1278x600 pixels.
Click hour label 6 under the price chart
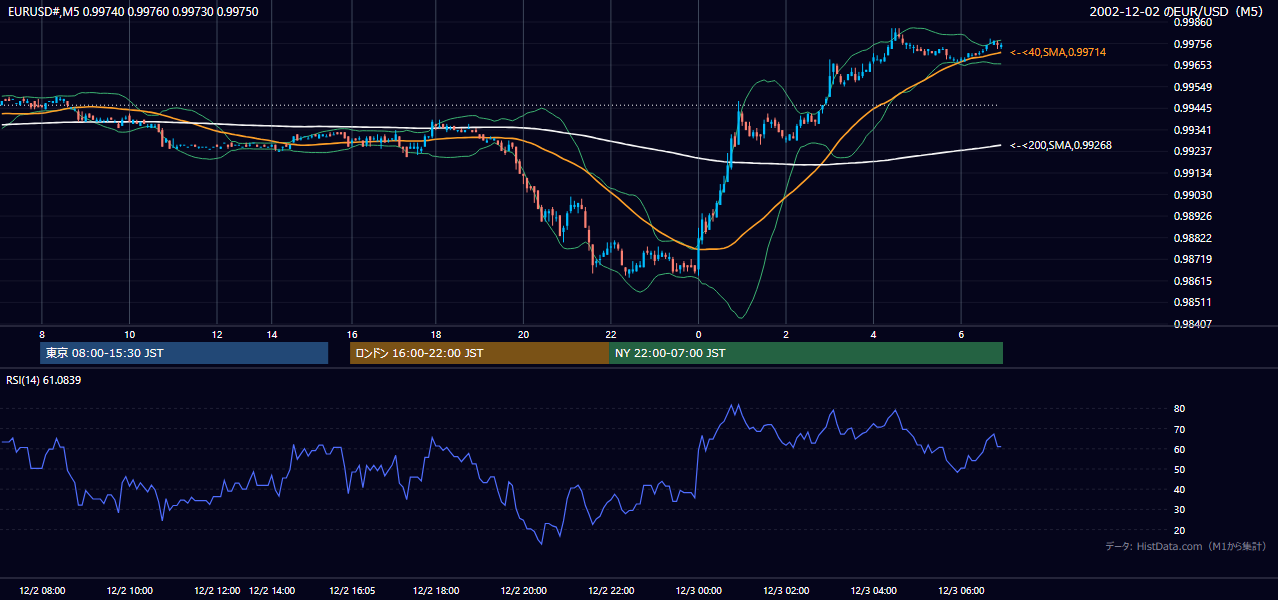pyautogui.click(x=961, y=334)
